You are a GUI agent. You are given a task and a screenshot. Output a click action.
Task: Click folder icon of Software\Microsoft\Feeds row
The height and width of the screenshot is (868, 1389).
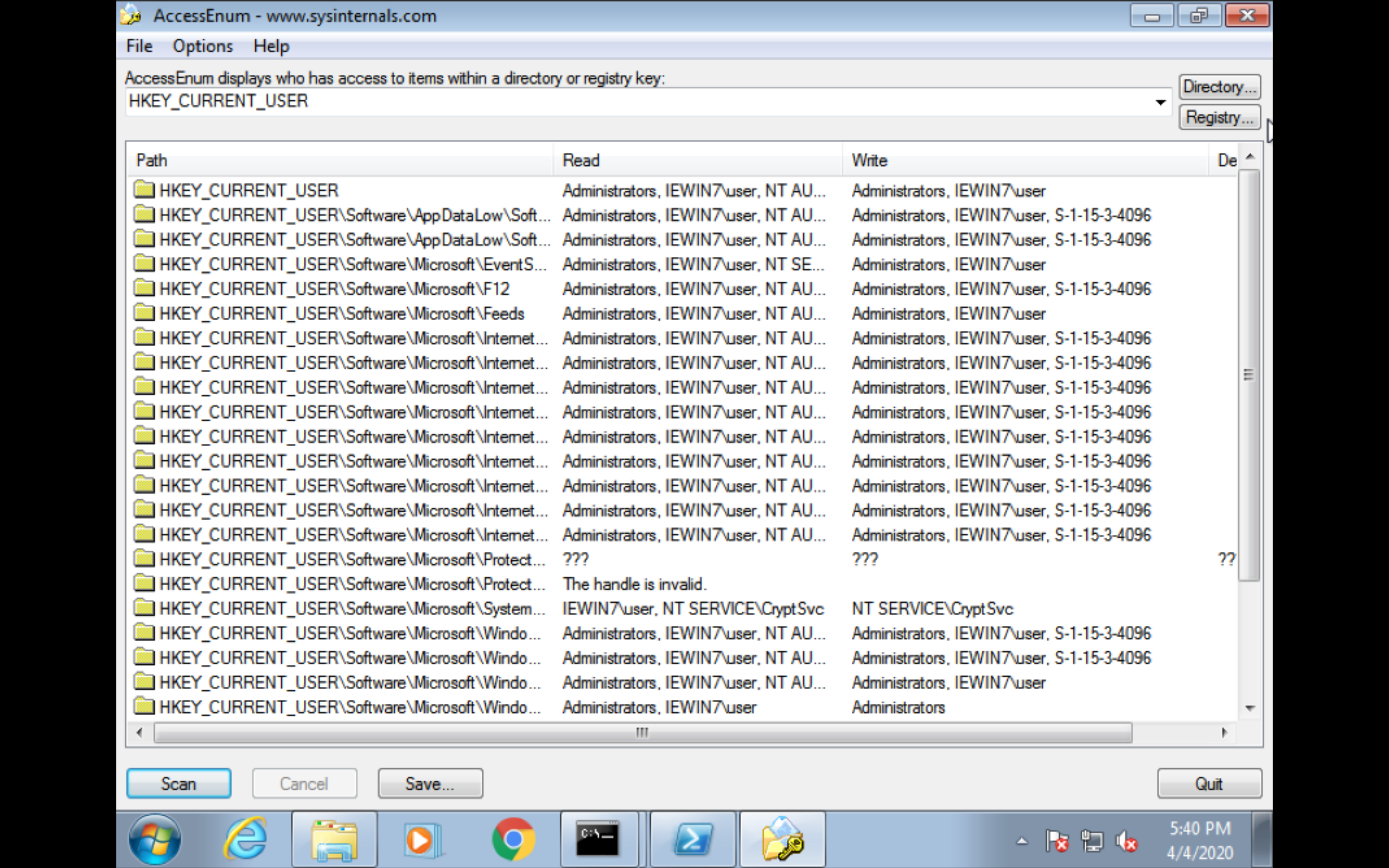coord(144,313)
